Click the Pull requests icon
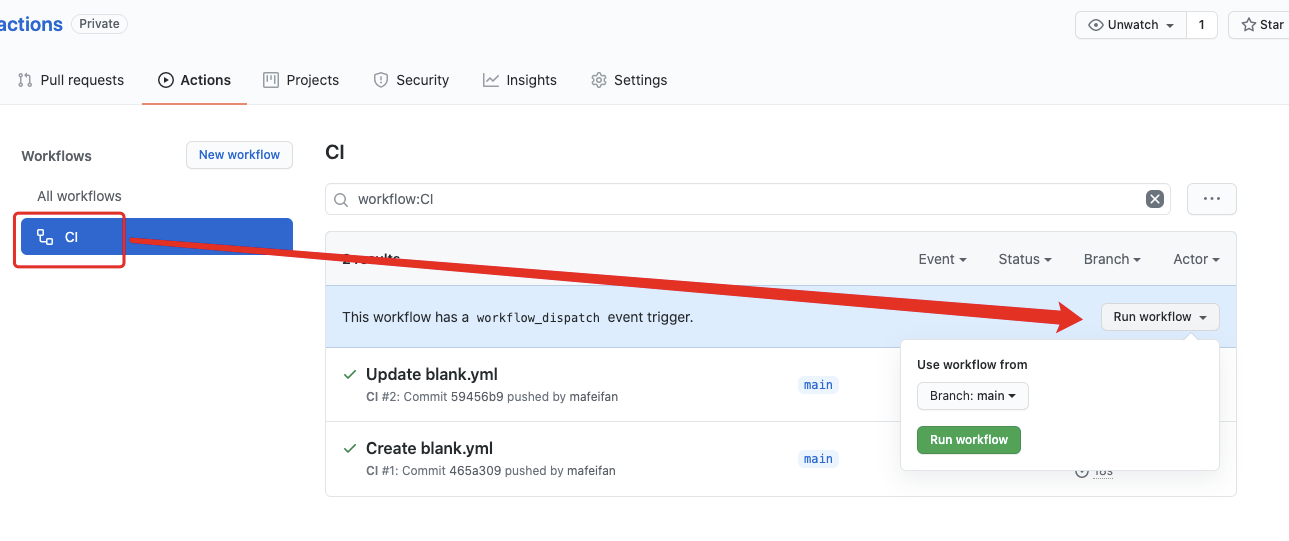Image resolution: width=1289 pixels, height=541 pixels. [26, 80]
